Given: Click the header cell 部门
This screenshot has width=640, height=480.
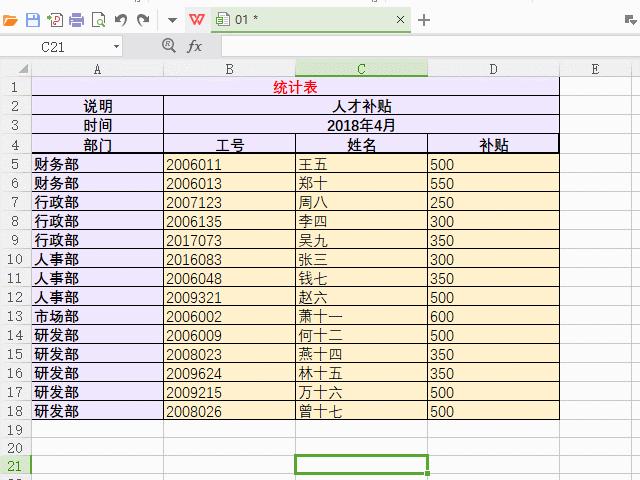Looking at the screenshot, I should (97, 144).
